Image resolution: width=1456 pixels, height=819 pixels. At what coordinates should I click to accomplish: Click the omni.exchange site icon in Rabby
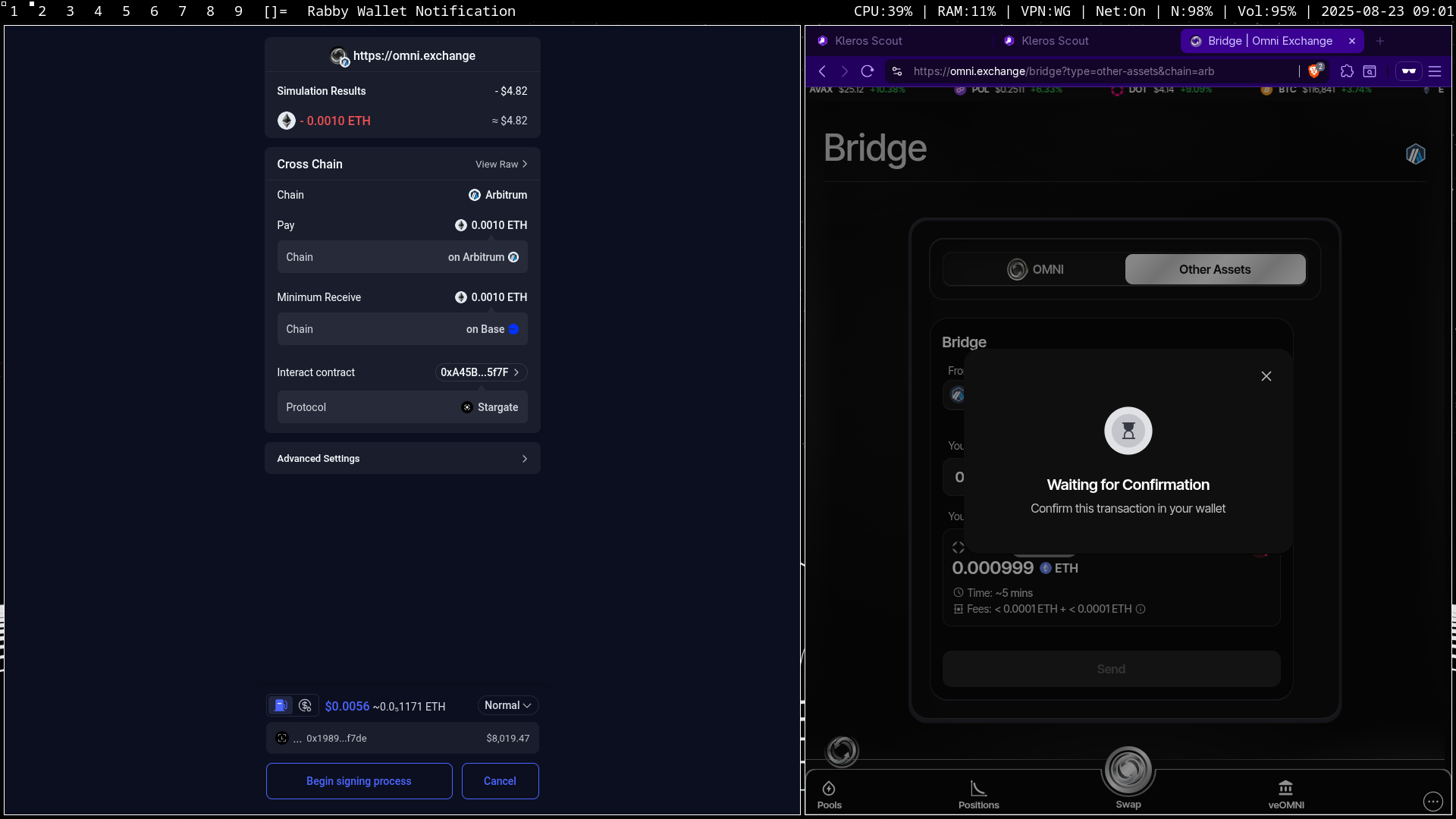pos(339,56)
